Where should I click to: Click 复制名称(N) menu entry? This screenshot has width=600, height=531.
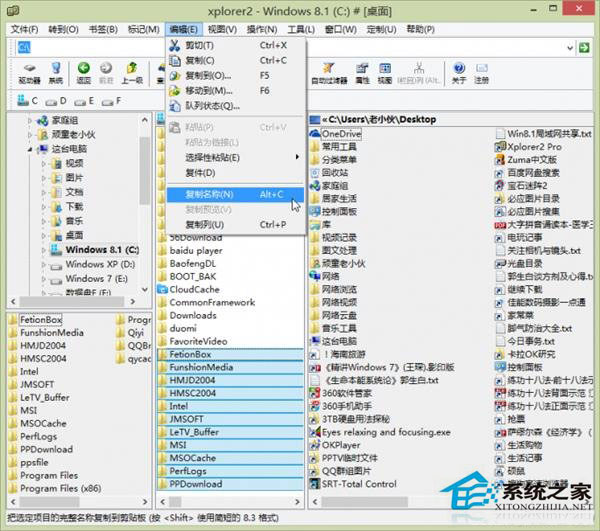point(235,194)
